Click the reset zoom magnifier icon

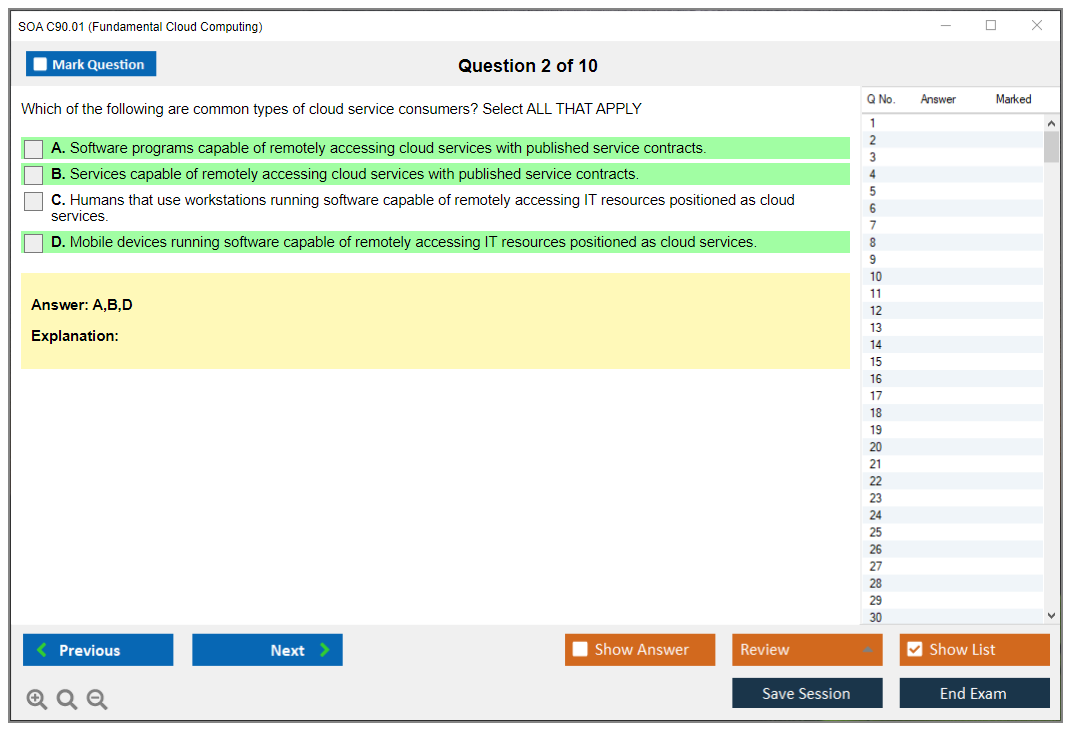(x=67, y=699)
